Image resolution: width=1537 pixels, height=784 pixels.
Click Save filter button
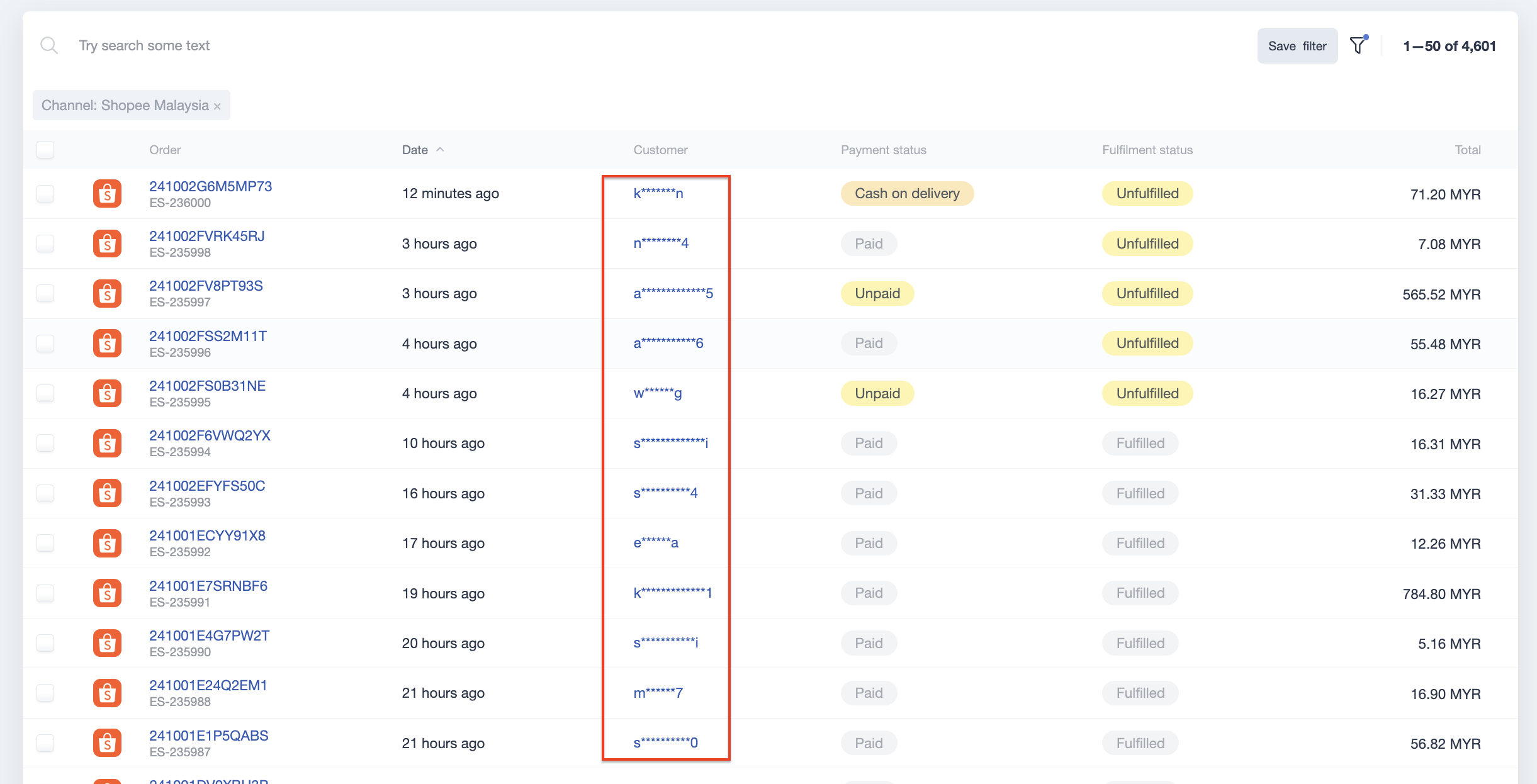click(1296, 46)
